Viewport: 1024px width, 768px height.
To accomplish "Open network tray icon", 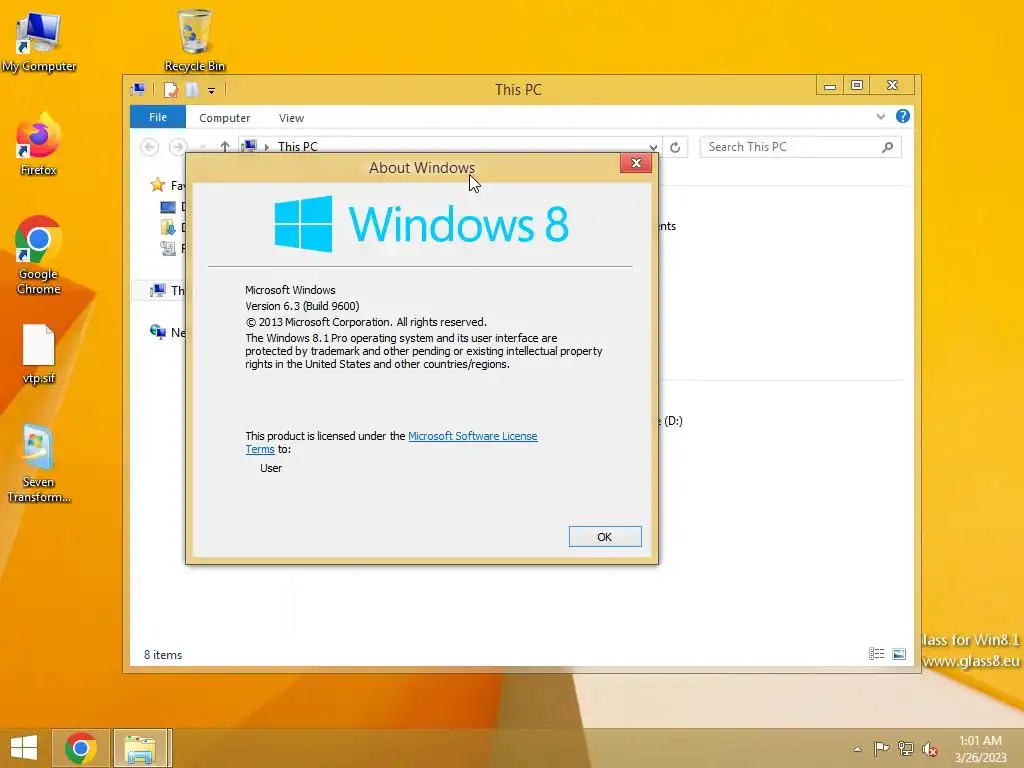I will point(906,748).
